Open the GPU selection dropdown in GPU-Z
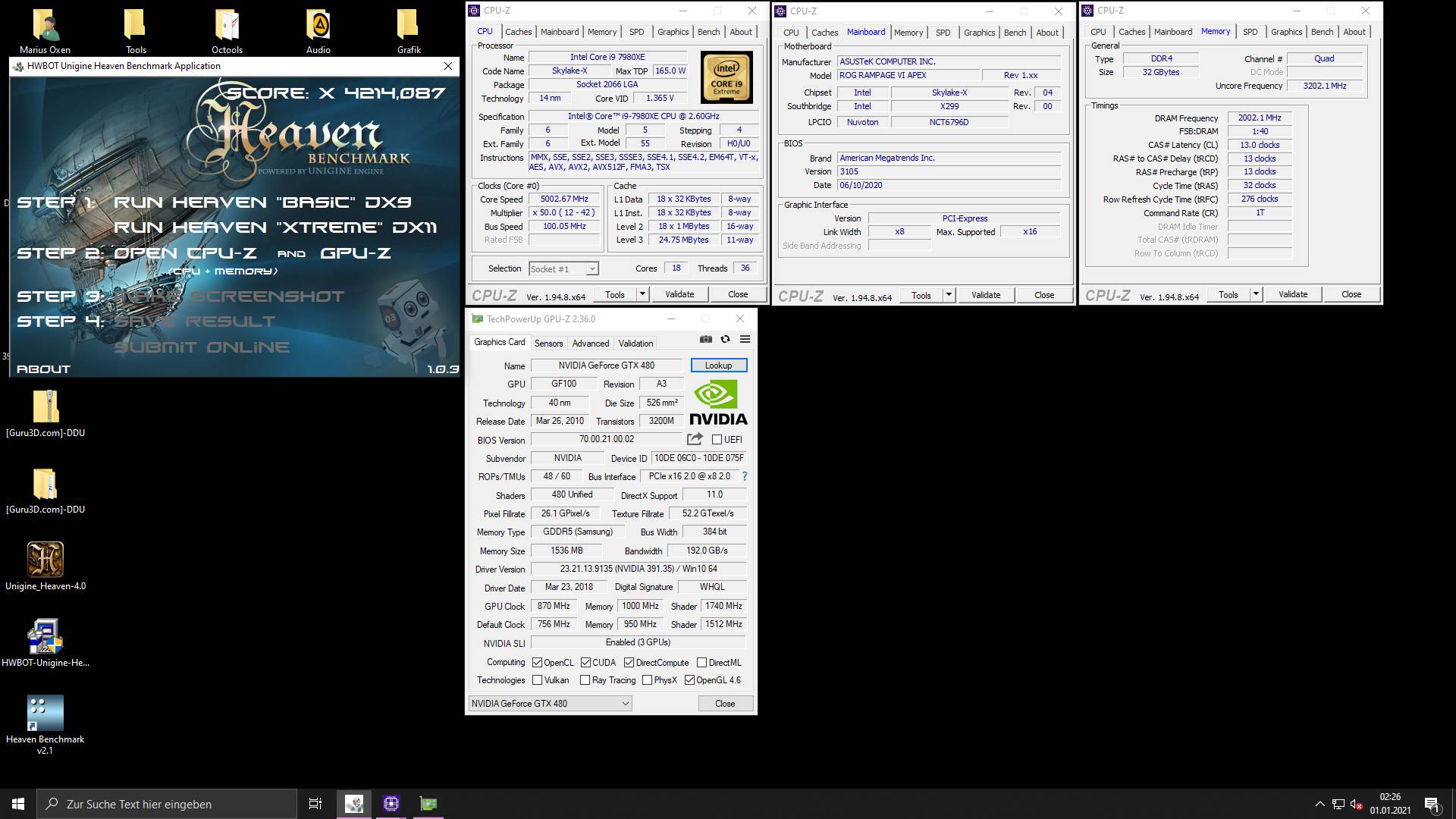Screen dimensions: 1456x819 click(x=550, y=703)
